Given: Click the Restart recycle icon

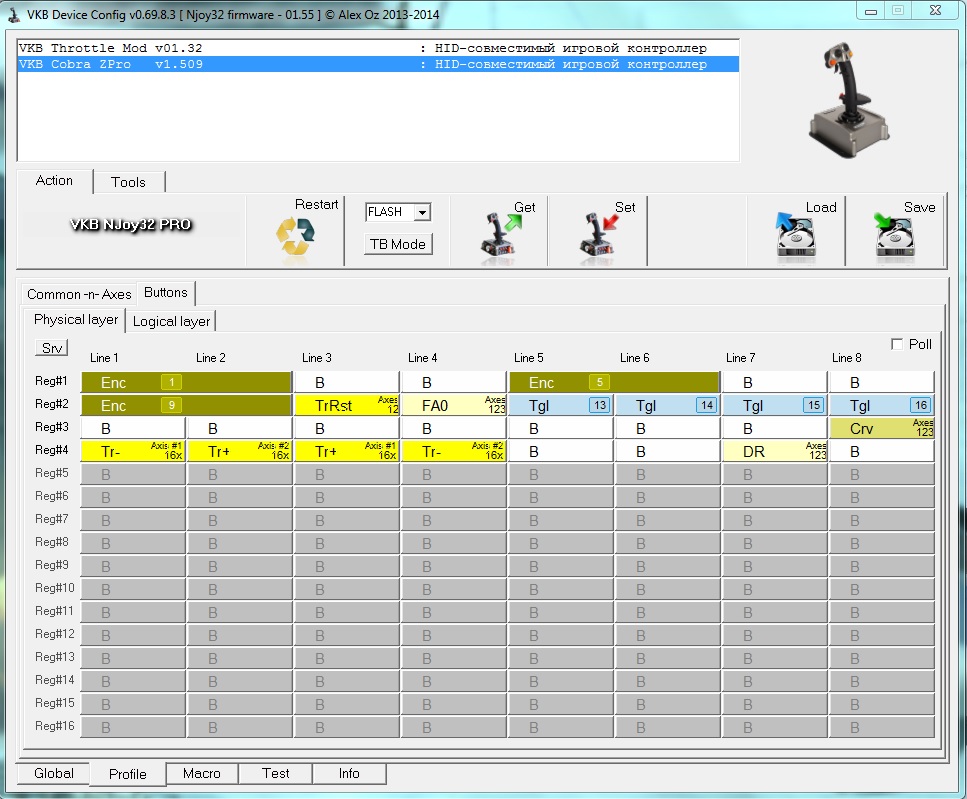Looking at the screenshot, I should 295,238.
